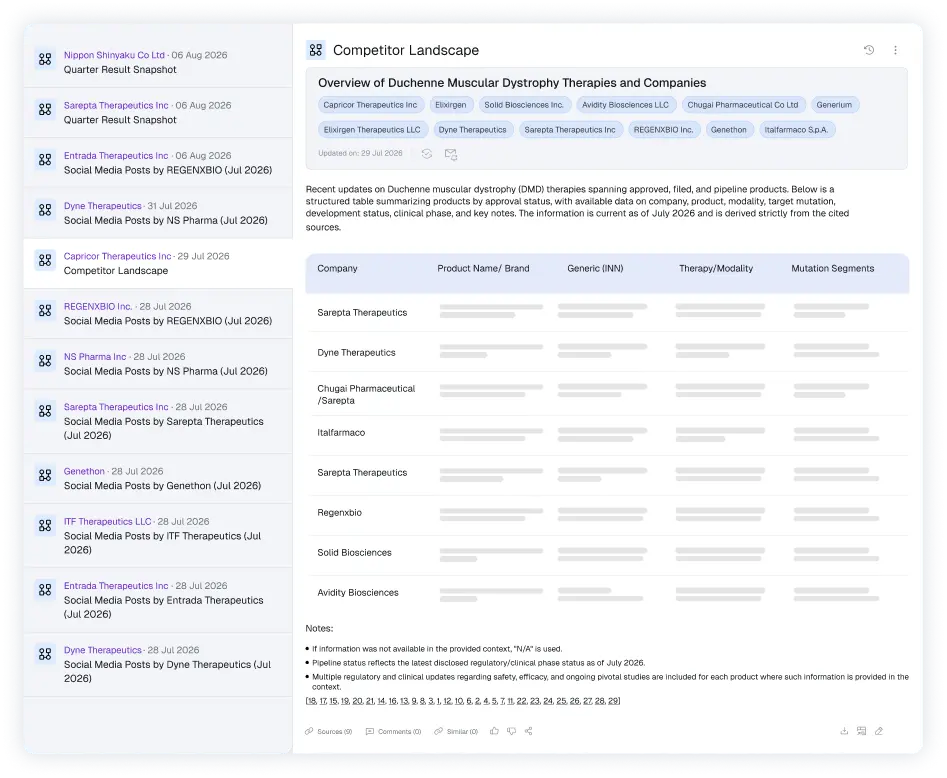Select the Sarepta Therapeutics Inc tag chip
The image size is (947, 778).
[x=570, y=130]
